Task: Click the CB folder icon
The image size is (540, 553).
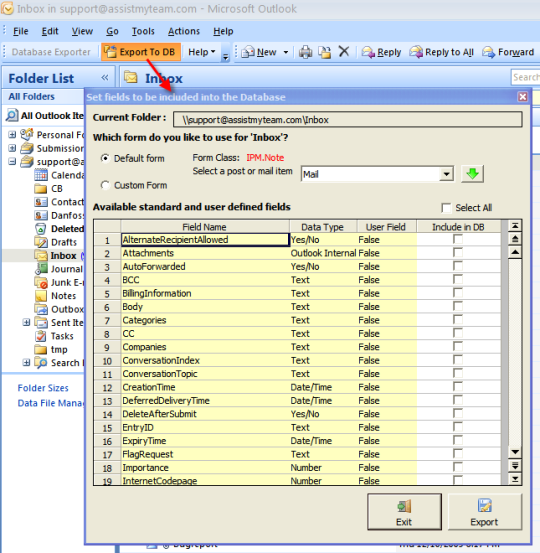Action: 41,189
